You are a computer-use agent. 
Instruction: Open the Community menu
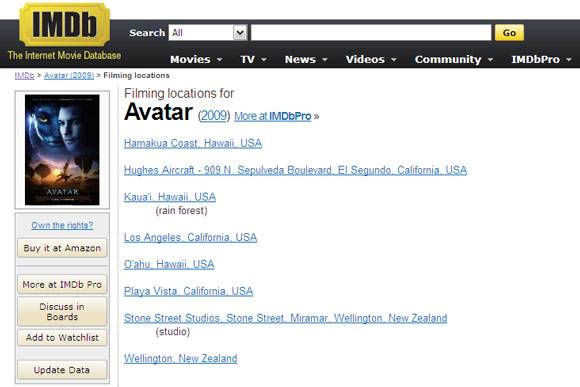(x=454, y=59)
